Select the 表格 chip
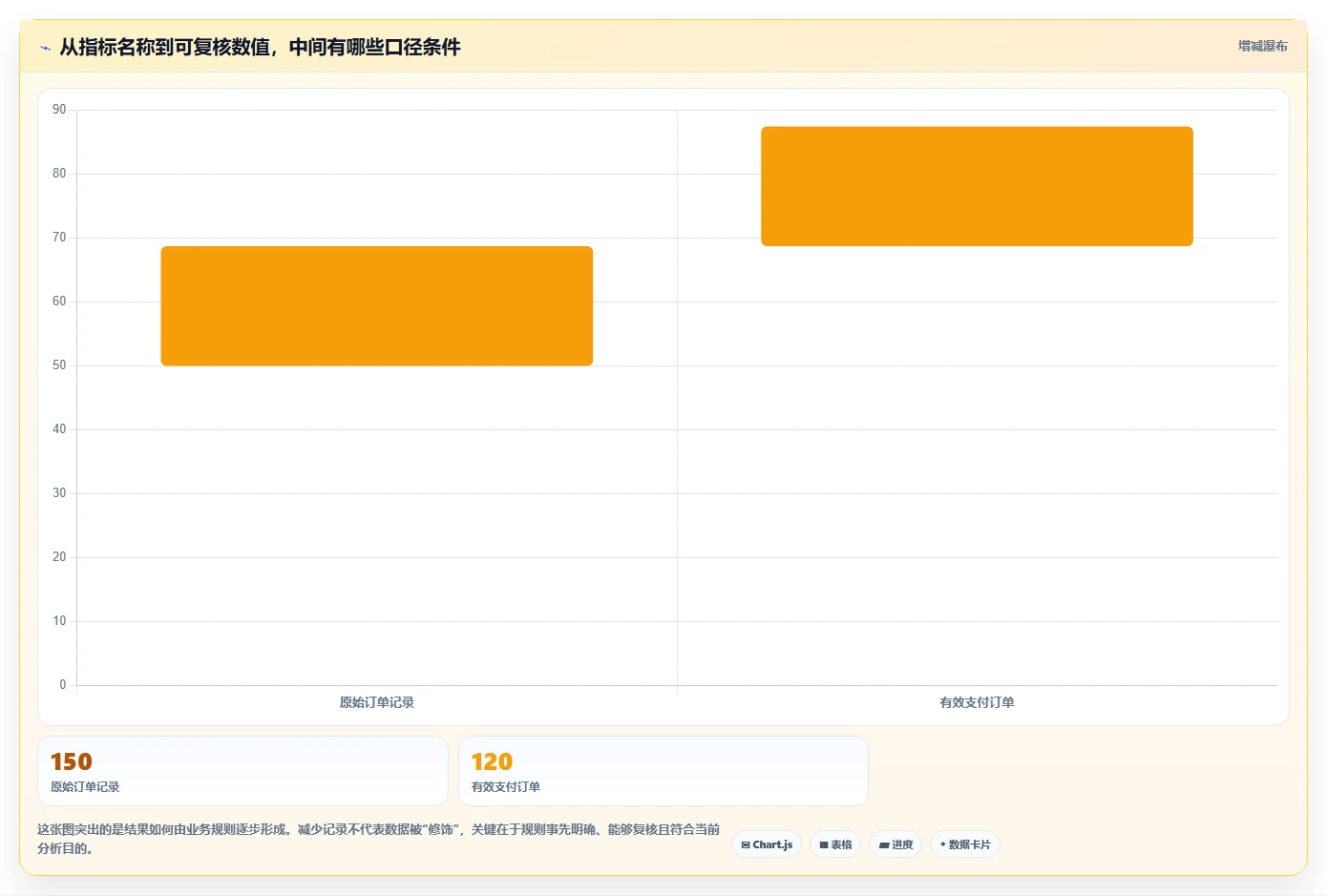 point(835,844)
